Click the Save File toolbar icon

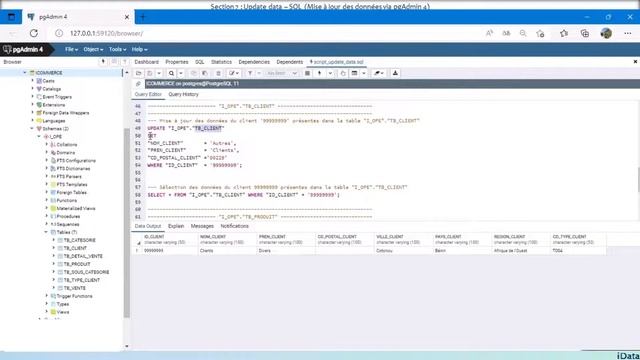tap(150, 73)
